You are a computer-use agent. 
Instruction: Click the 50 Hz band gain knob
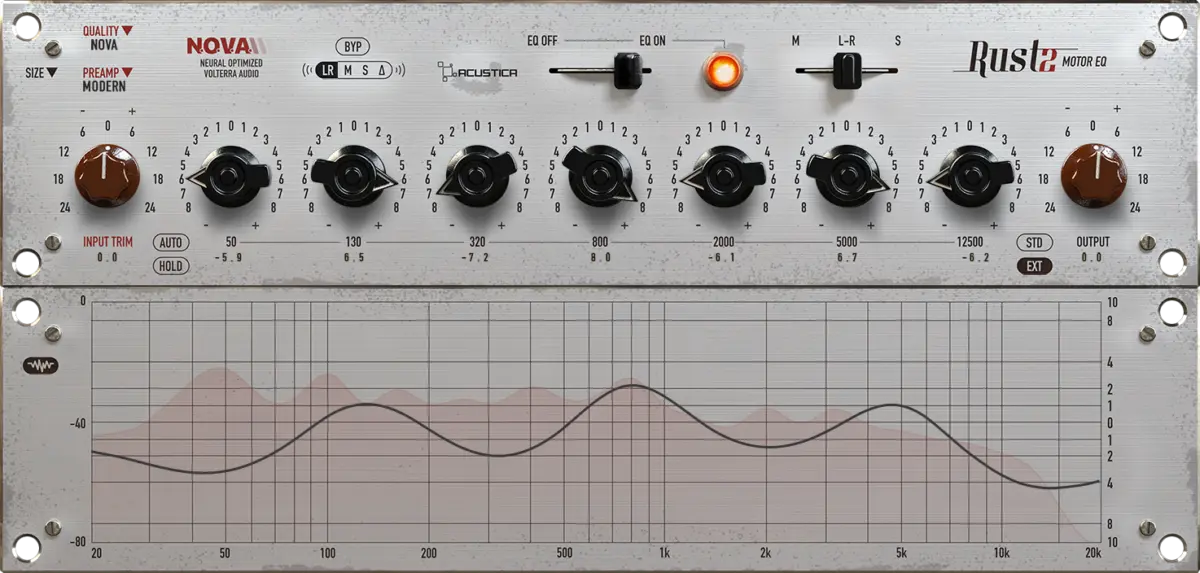pyautogui.click(x=229, y=177)
